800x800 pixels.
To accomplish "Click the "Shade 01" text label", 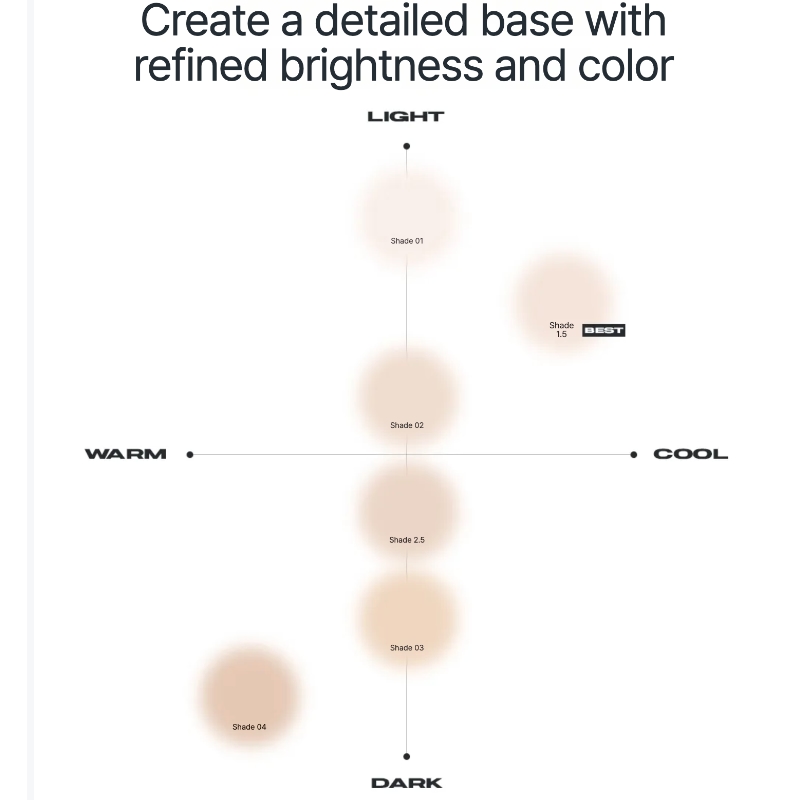I will tap(407, 241).
